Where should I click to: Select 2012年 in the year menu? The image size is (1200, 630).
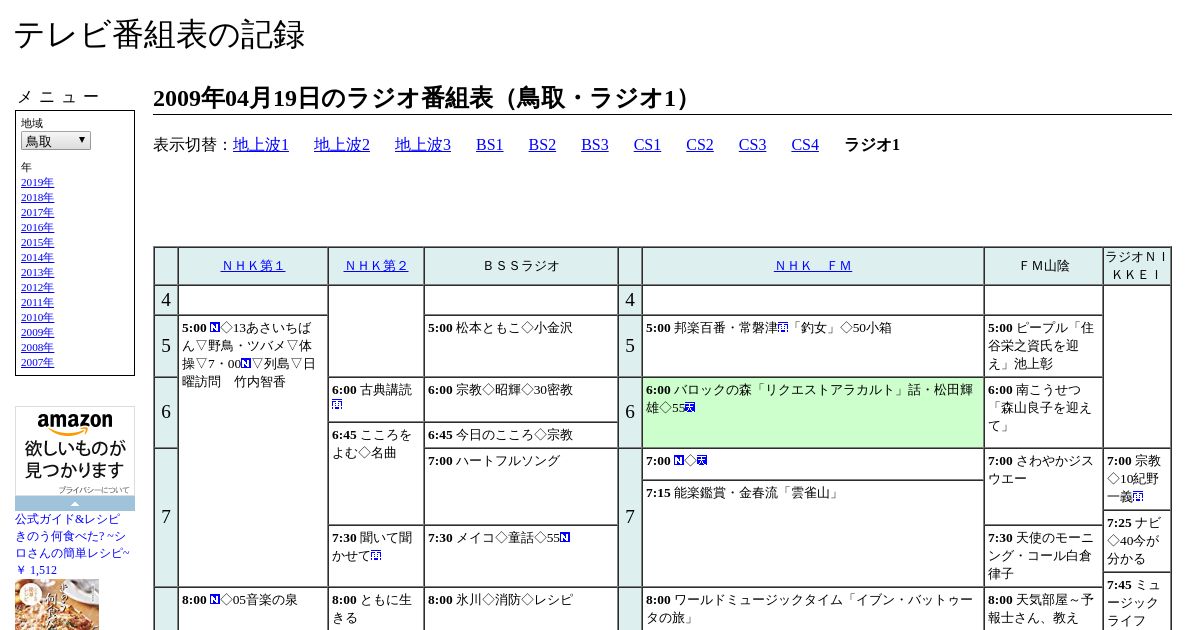[x=37, y=287]
